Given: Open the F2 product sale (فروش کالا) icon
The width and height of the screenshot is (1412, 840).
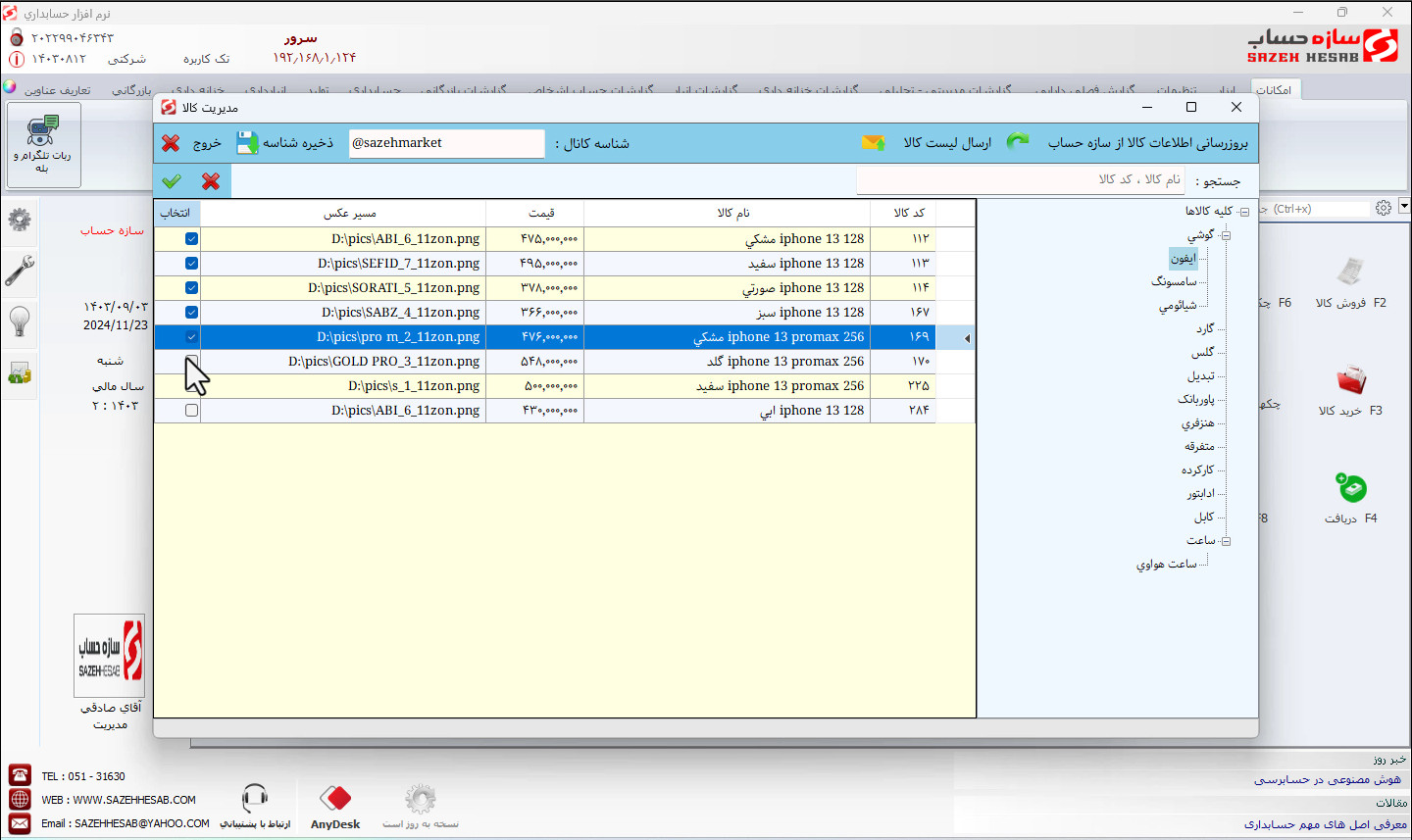Looking at the screenshot, I should click(1351, 271).
